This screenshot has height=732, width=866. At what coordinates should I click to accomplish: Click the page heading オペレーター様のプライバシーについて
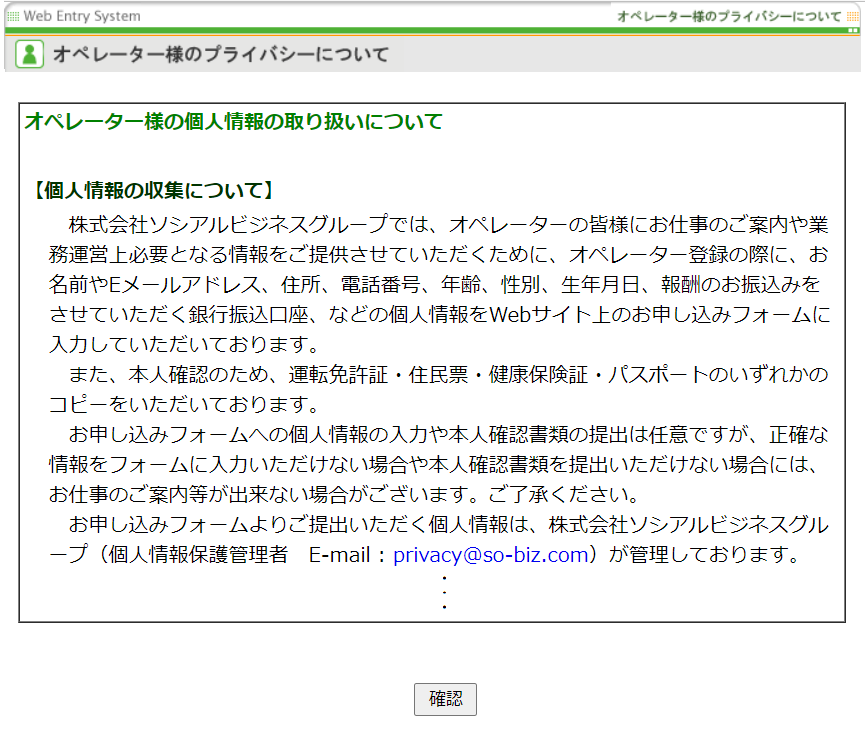(x=221, y=54)
